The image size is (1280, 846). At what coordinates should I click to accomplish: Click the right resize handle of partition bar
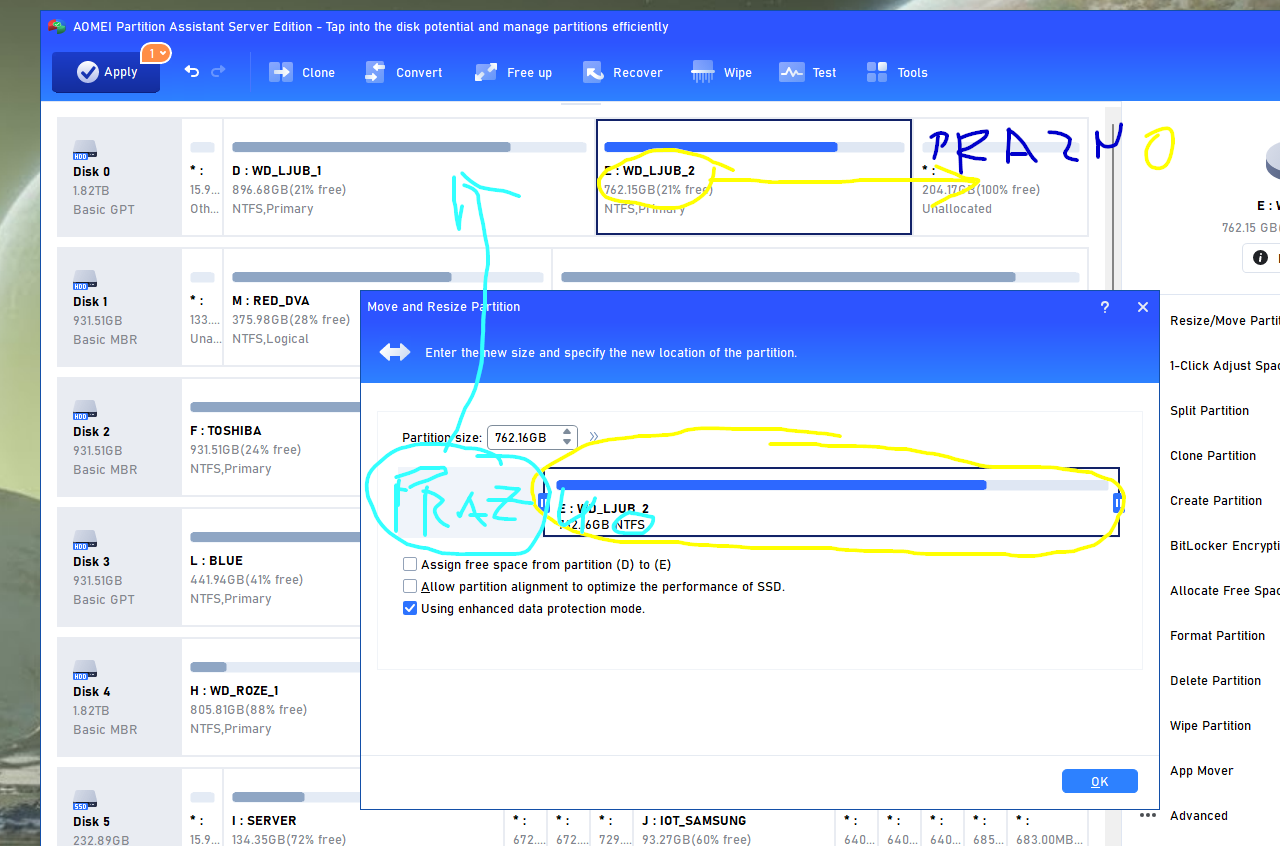tap(1117, 502)
